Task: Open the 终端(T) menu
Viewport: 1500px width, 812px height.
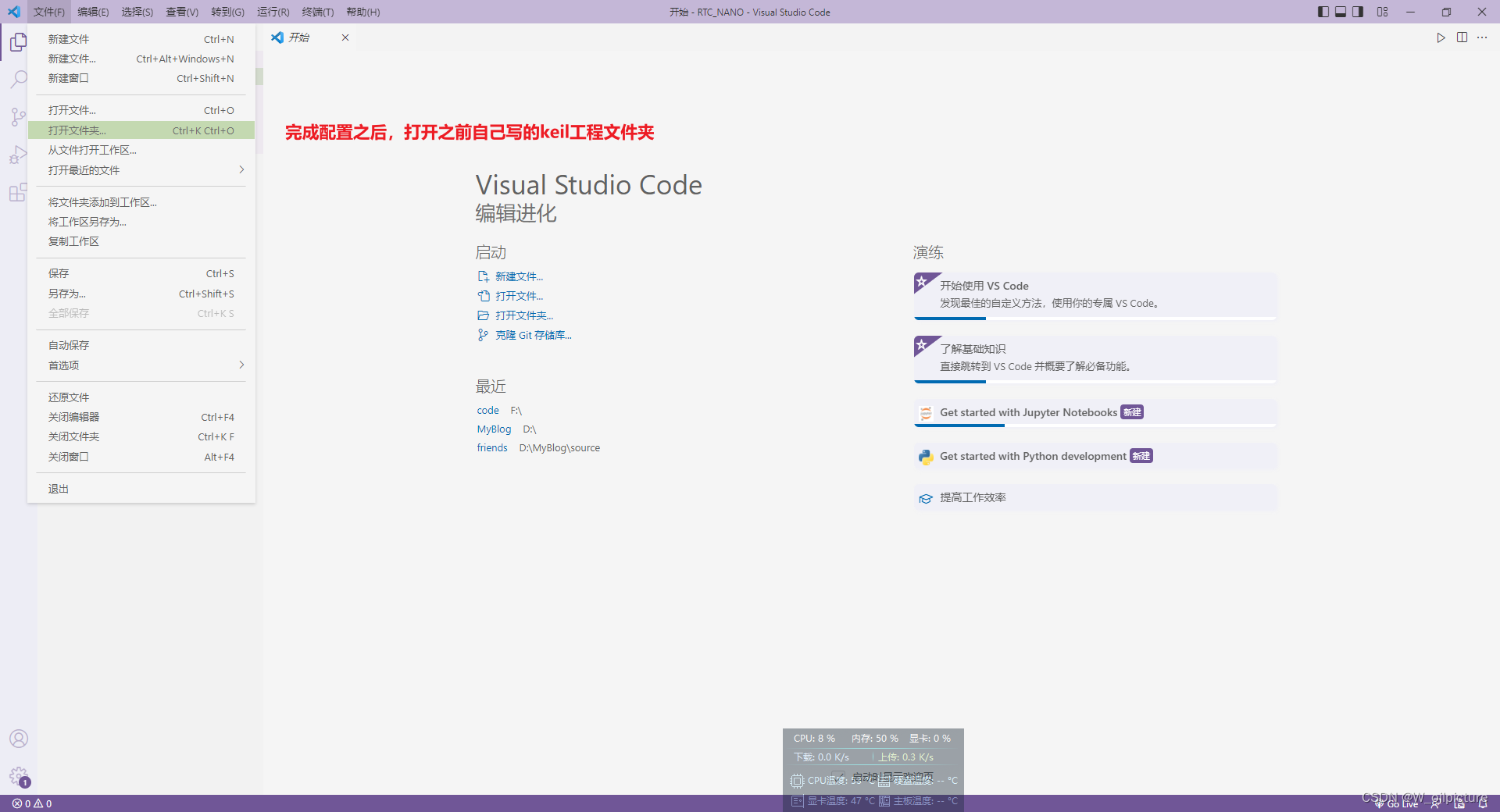Action: pos(318,12)
